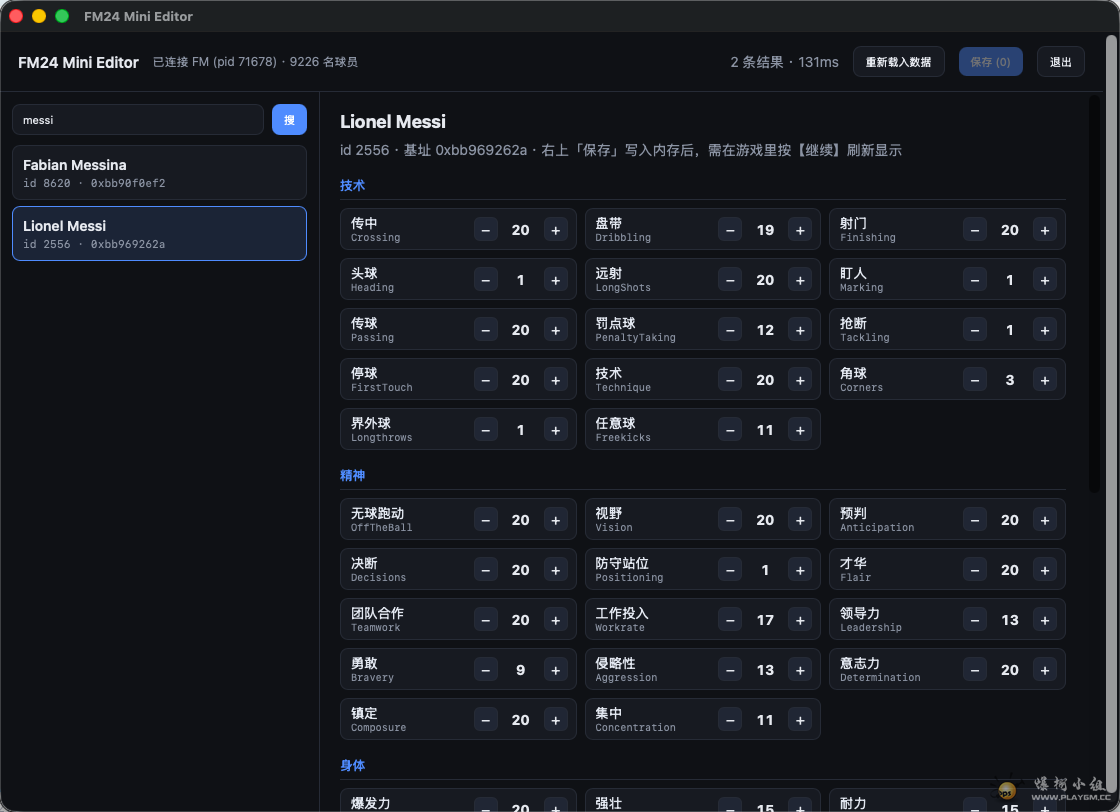This screenshot has height=812, width=1120.
Task: Select Lionel Messi in results list
Action: [x=159, y=234]
